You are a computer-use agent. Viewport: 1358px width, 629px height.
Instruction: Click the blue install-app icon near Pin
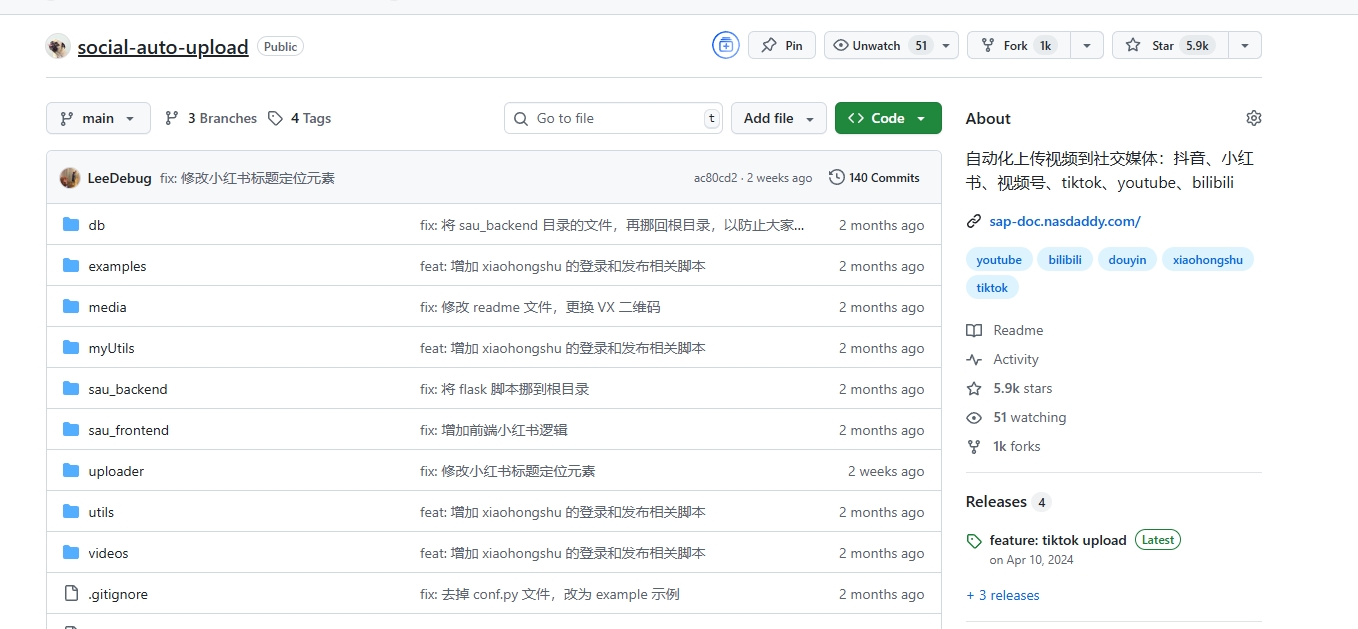(x=725, y=45)
